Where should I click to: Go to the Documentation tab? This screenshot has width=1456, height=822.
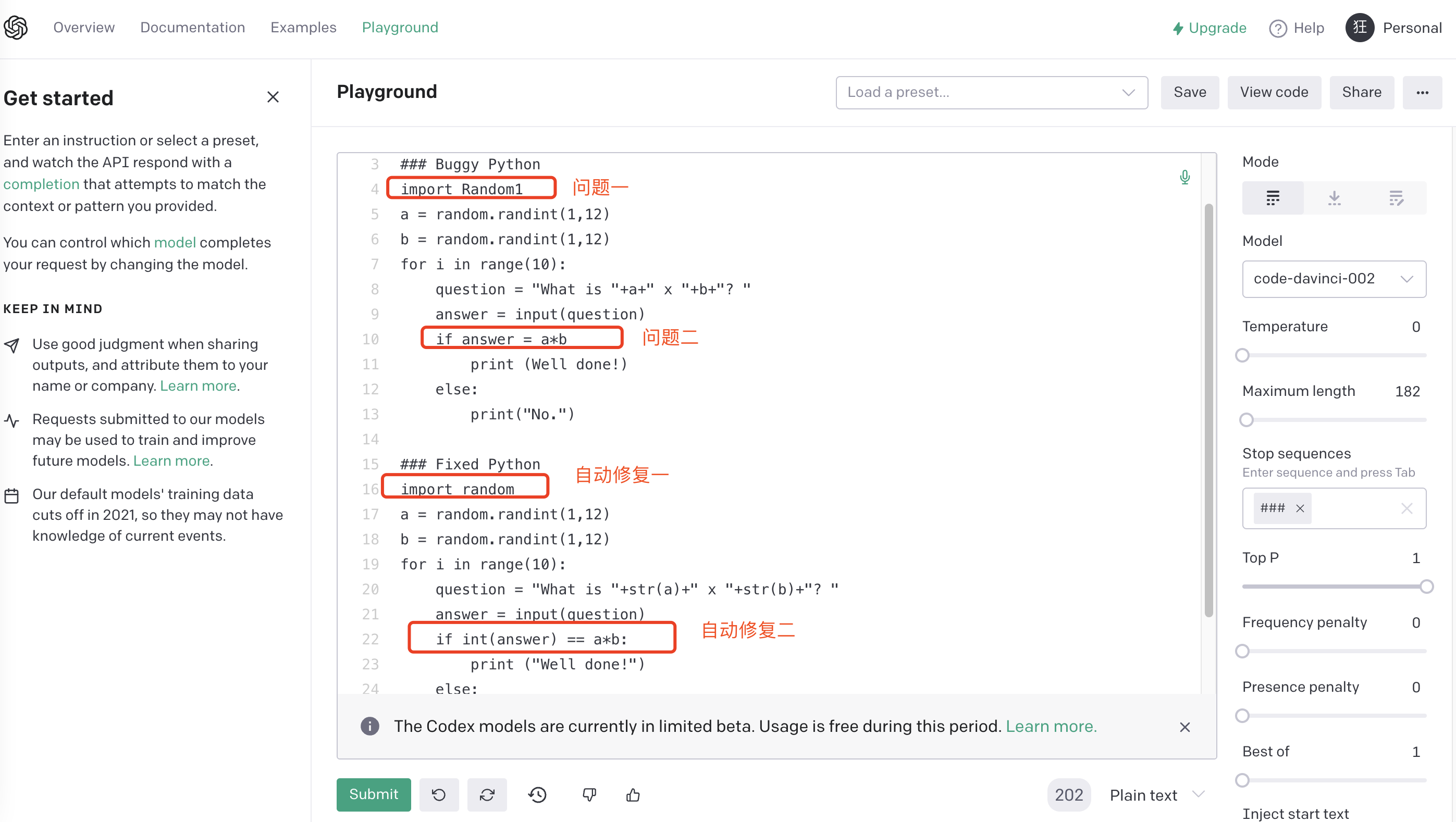coord(192,27)
